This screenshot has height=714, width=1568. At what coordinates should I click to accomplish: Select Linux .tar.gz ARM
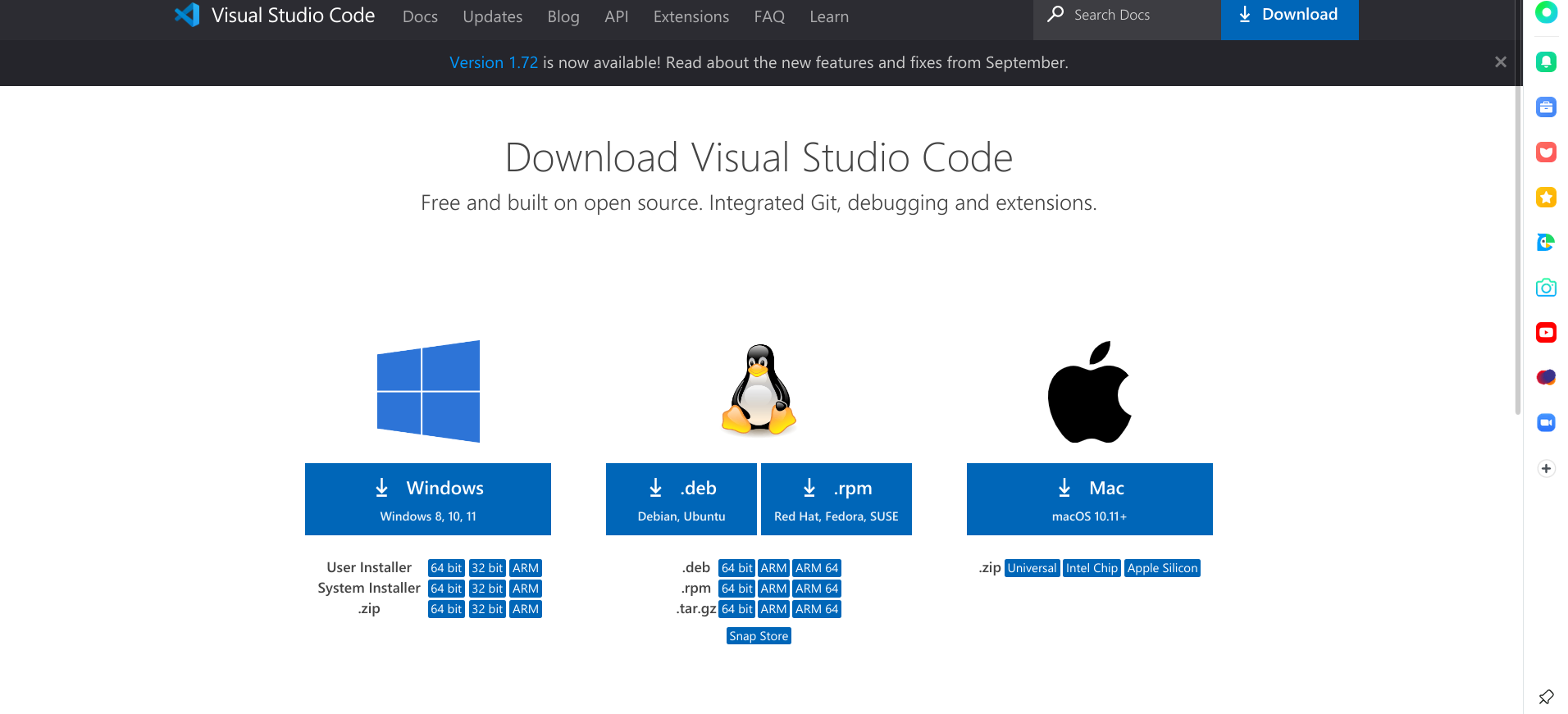pyautogui.click(x=773, y=609)
